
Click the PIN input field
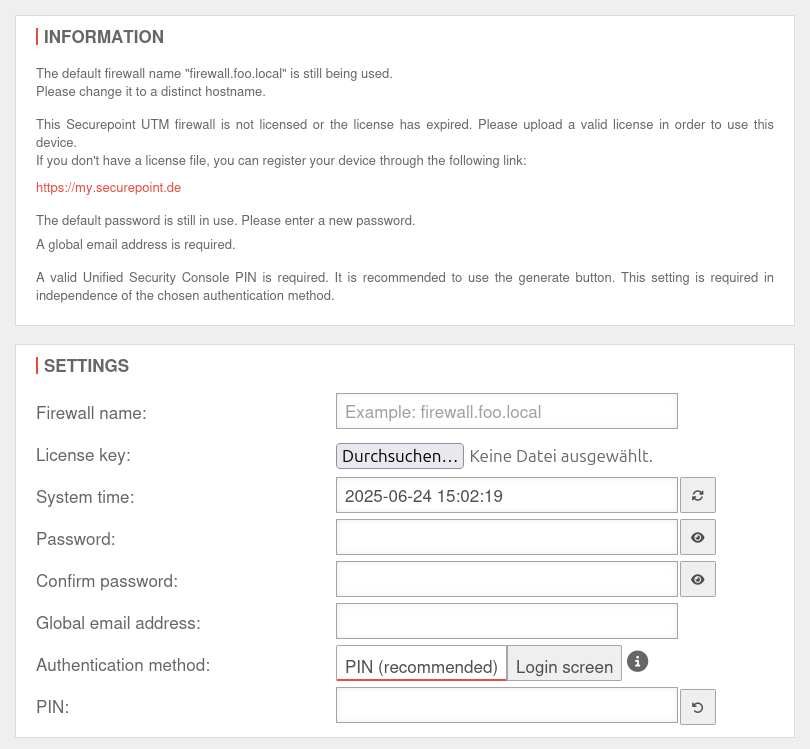pos(506,706)
